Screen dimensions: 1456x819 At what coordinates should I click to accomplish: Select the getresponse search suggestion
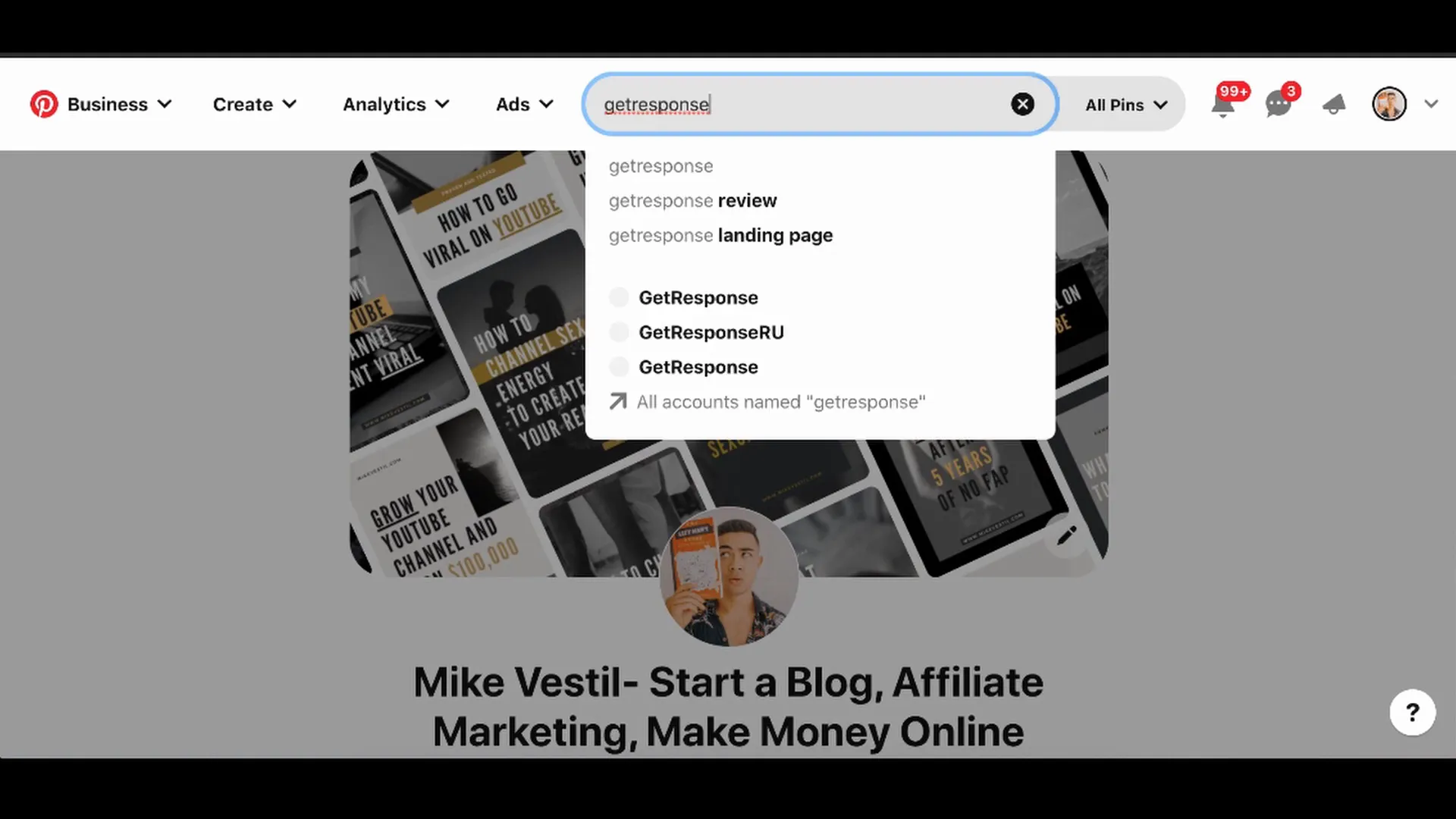pos(661,166)
